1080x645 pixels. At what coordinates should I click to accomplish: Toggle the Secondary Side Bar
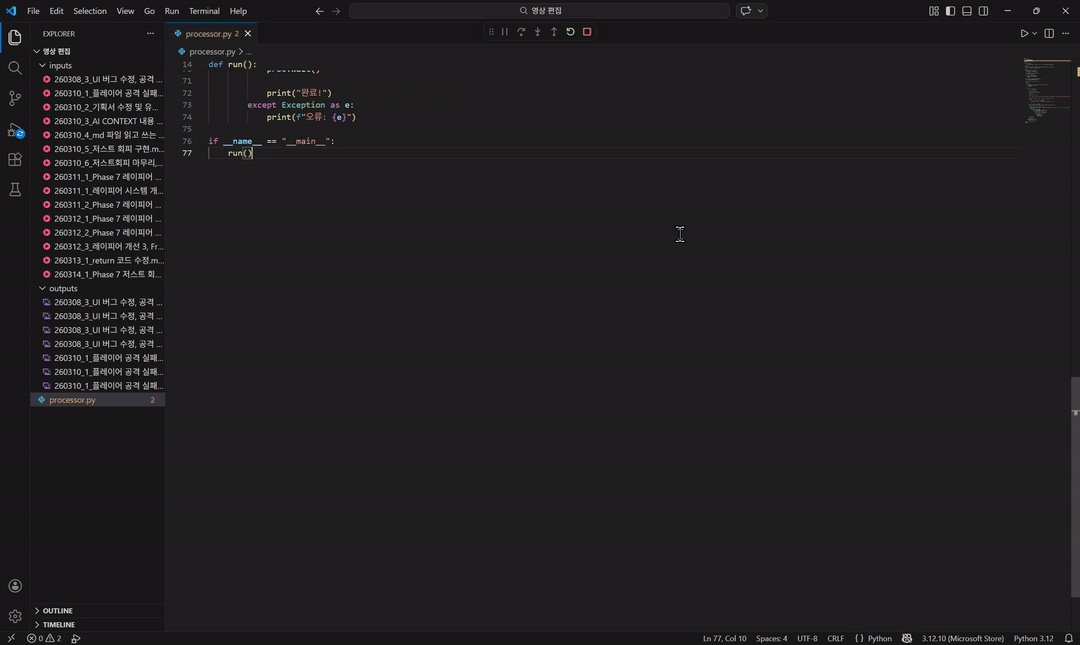tap(984, 11)
